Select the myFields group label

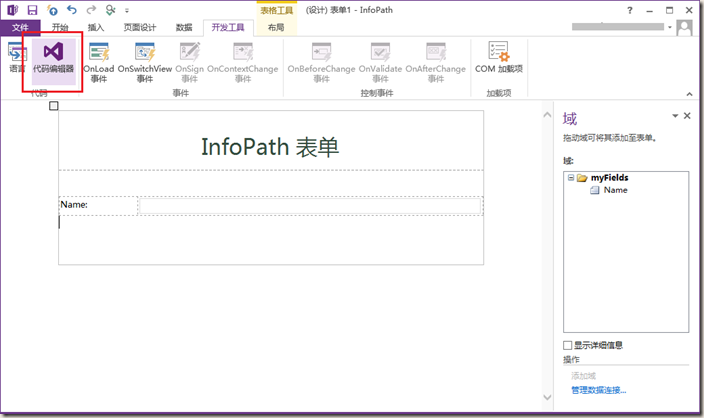(609, 178)
